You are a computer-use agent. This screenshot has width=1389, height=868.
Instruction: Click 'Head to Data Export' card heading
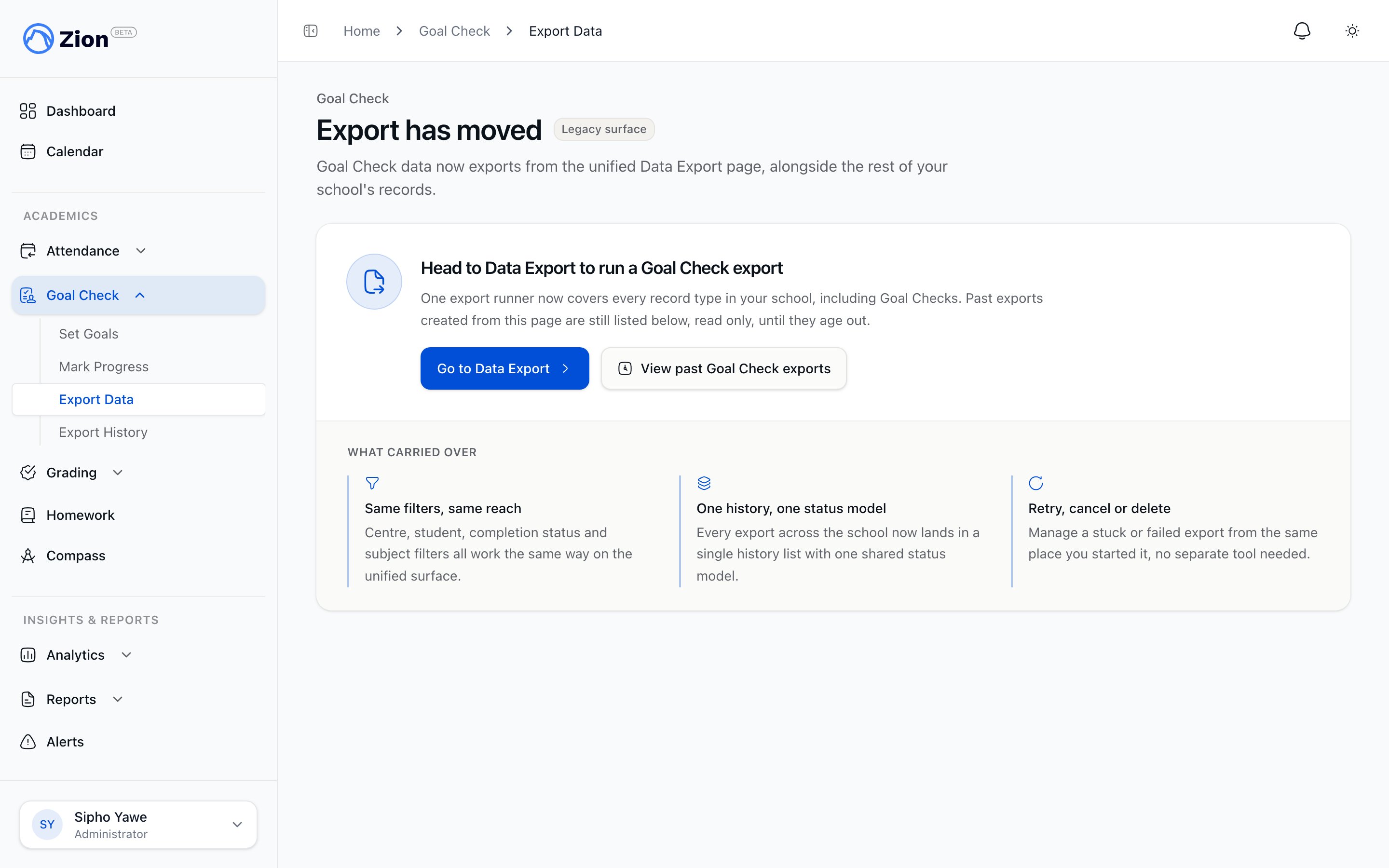click(x=601, y=268)
